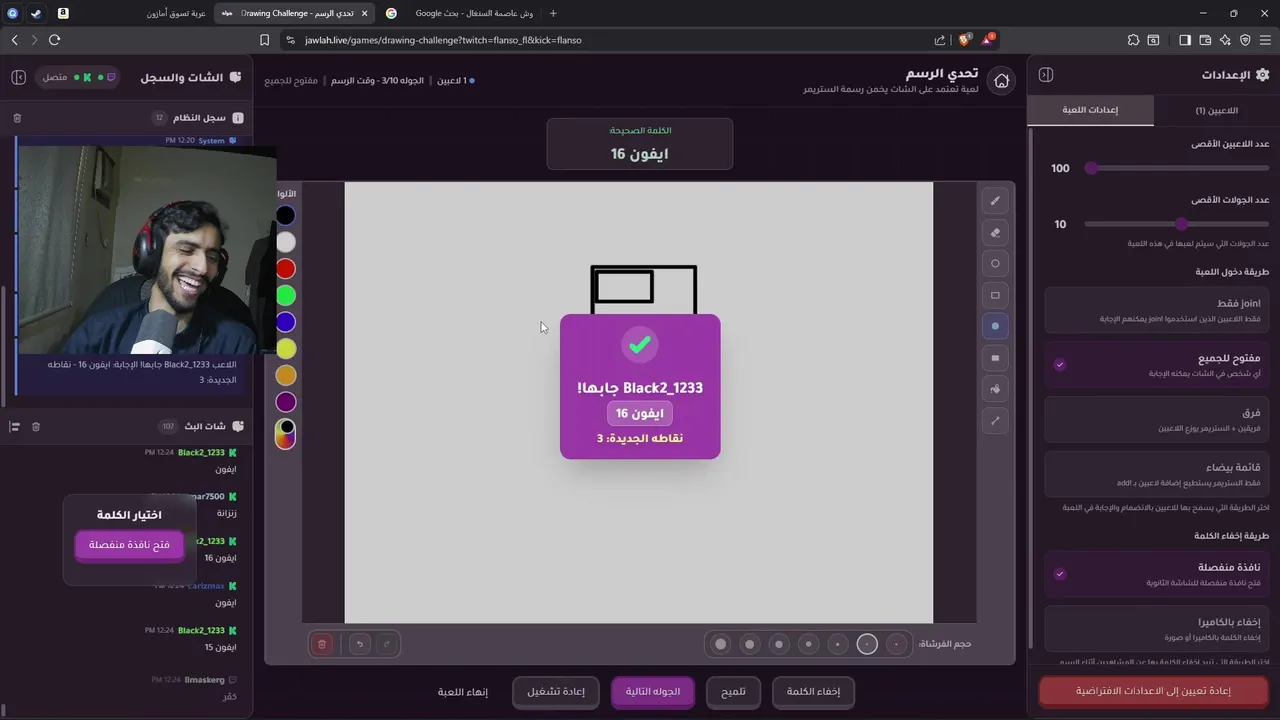The width and height of the screenshot is (1280, 720).
Task: Go to home via house icon
Action: 1001,81
